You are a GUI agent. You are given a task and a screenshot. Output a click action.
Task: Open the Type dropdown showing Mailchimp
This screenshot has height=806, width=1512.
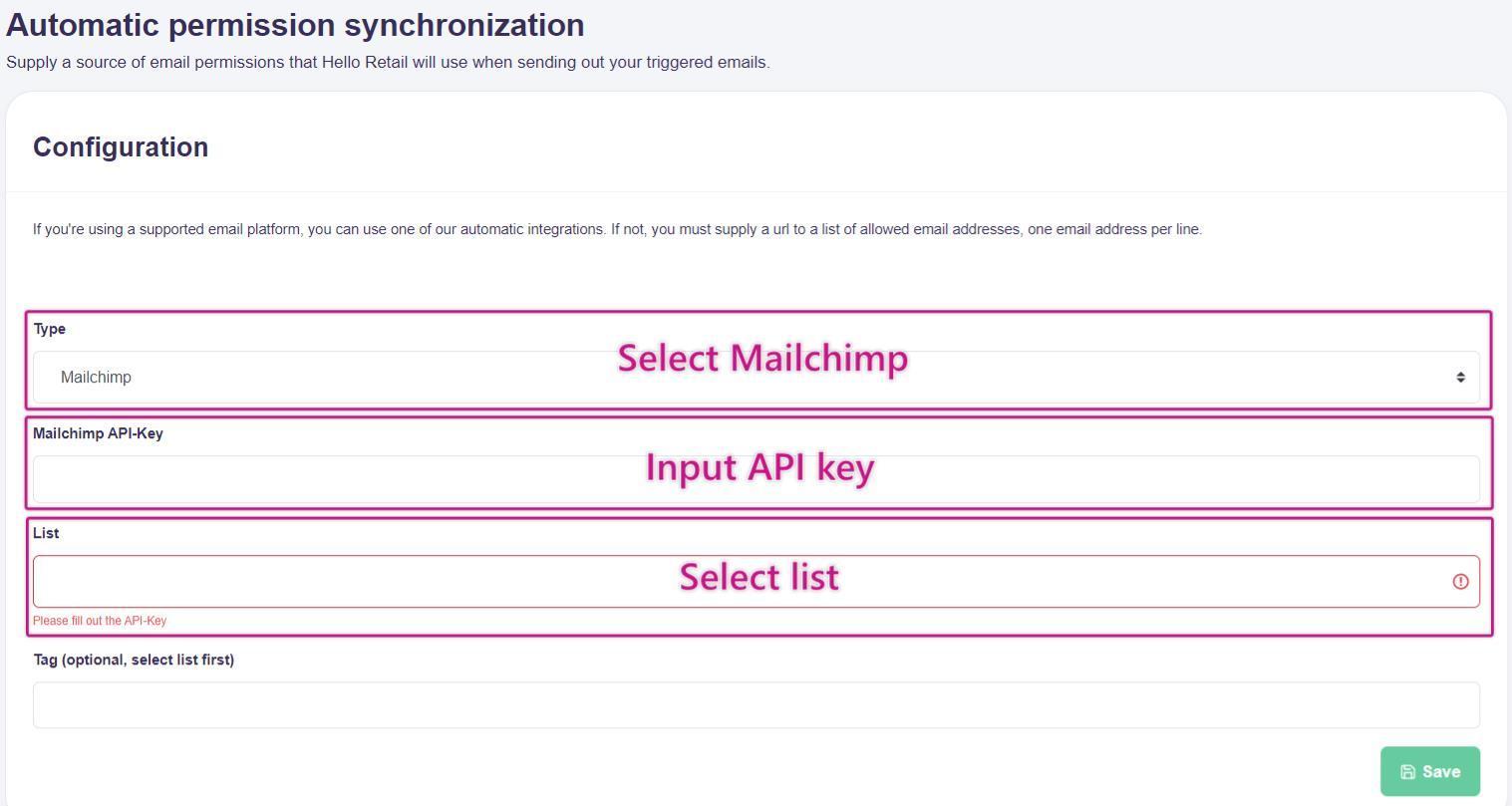coord(299,378)
